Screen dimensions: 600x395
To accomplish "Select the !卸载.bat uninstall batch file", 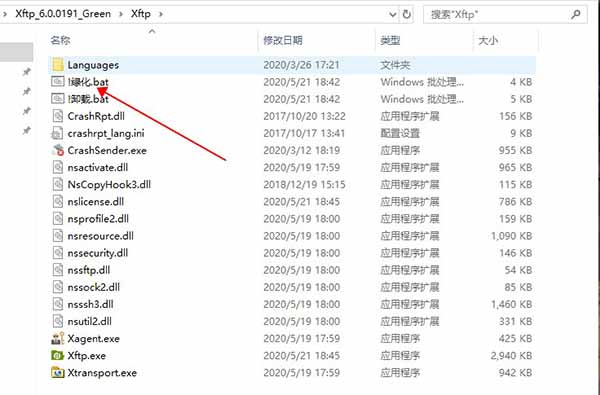I will pos(88,99).
